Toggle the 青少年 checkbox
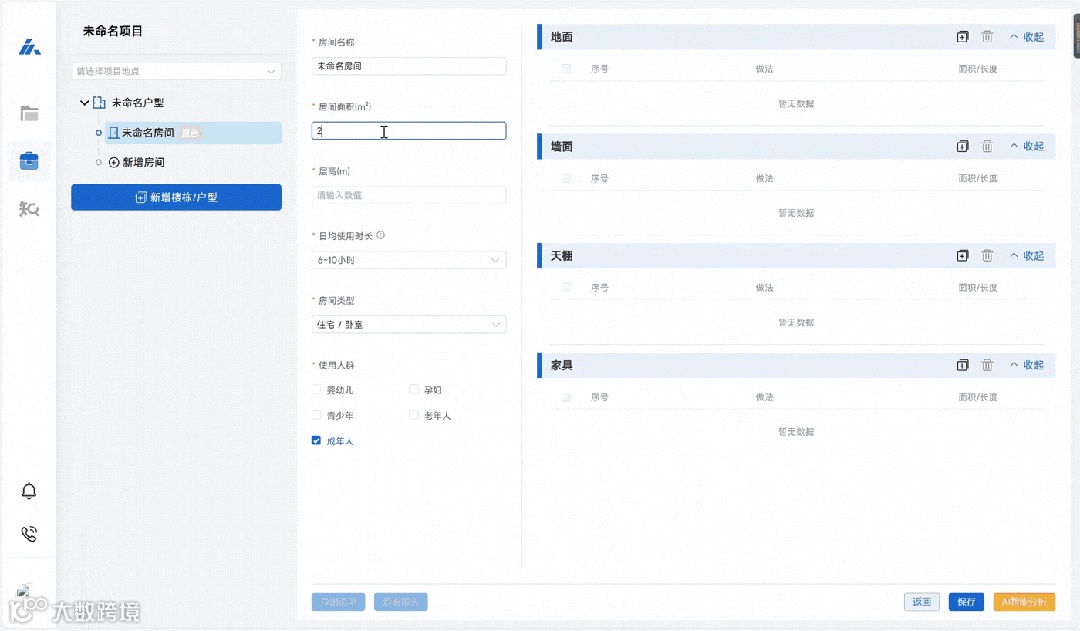Image resolution: width=1080 pixels, height=631 pixels. point(316,415)
